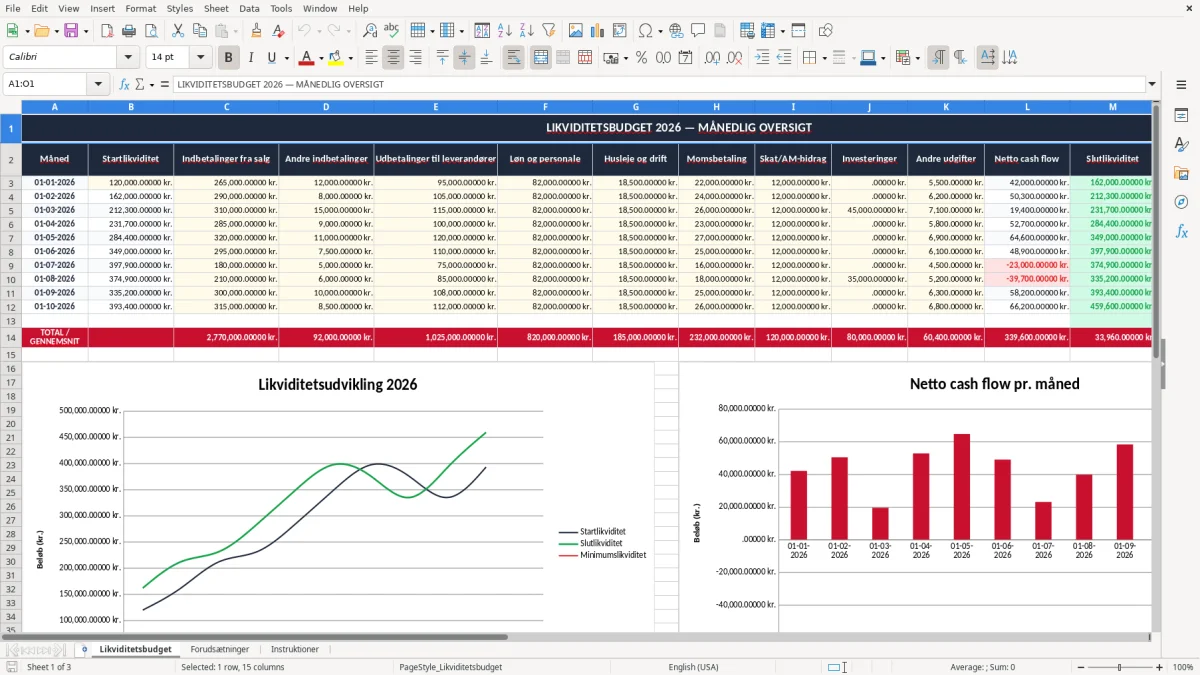This screenshot has height=675, width=1200.
Task: Format cells as percent icon
Action: pos(641,58)
